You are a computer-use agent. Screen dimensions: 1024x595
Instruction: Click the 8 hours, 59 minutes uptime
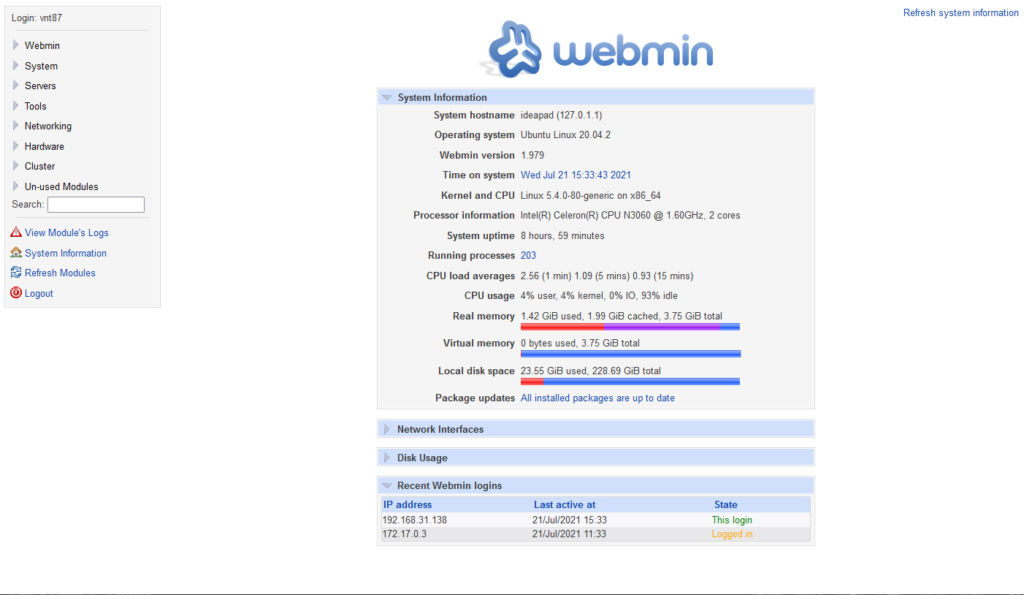(562, 235)
